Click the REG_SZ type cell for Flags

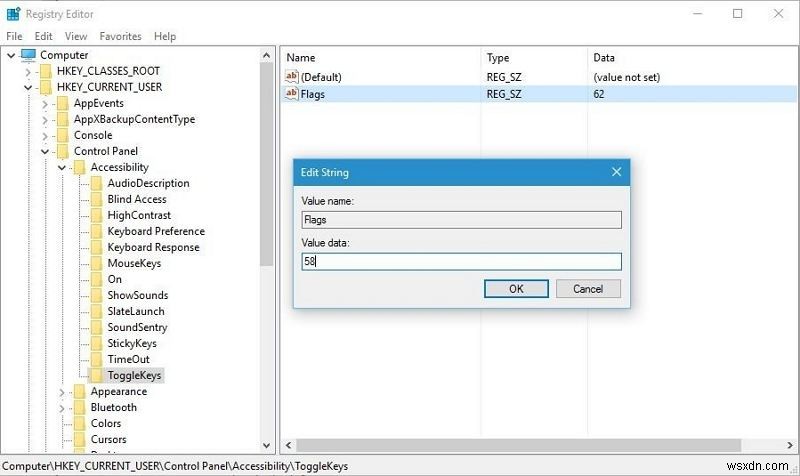pyautogui.click(x=504, y=94)
